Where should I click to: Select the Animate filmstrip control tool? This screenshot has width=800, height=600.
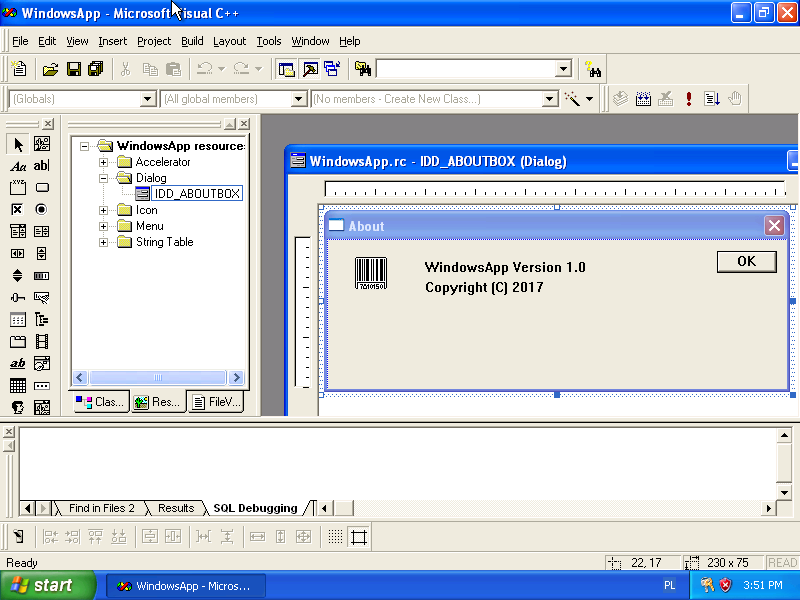click(x=42, y=341)
